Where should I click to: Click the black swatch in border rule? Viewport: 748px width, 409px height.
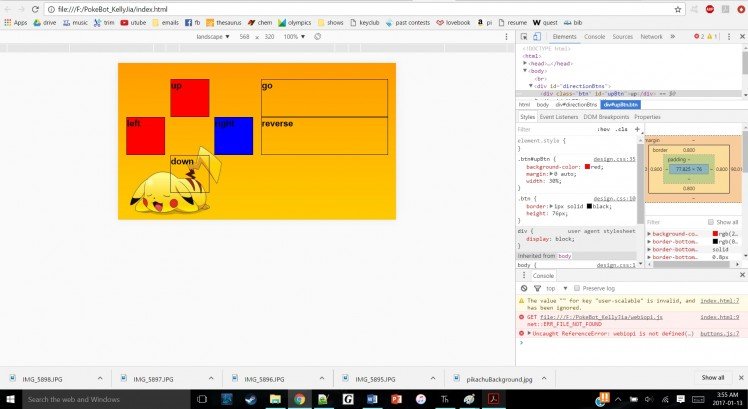click(x=589, y=206)
